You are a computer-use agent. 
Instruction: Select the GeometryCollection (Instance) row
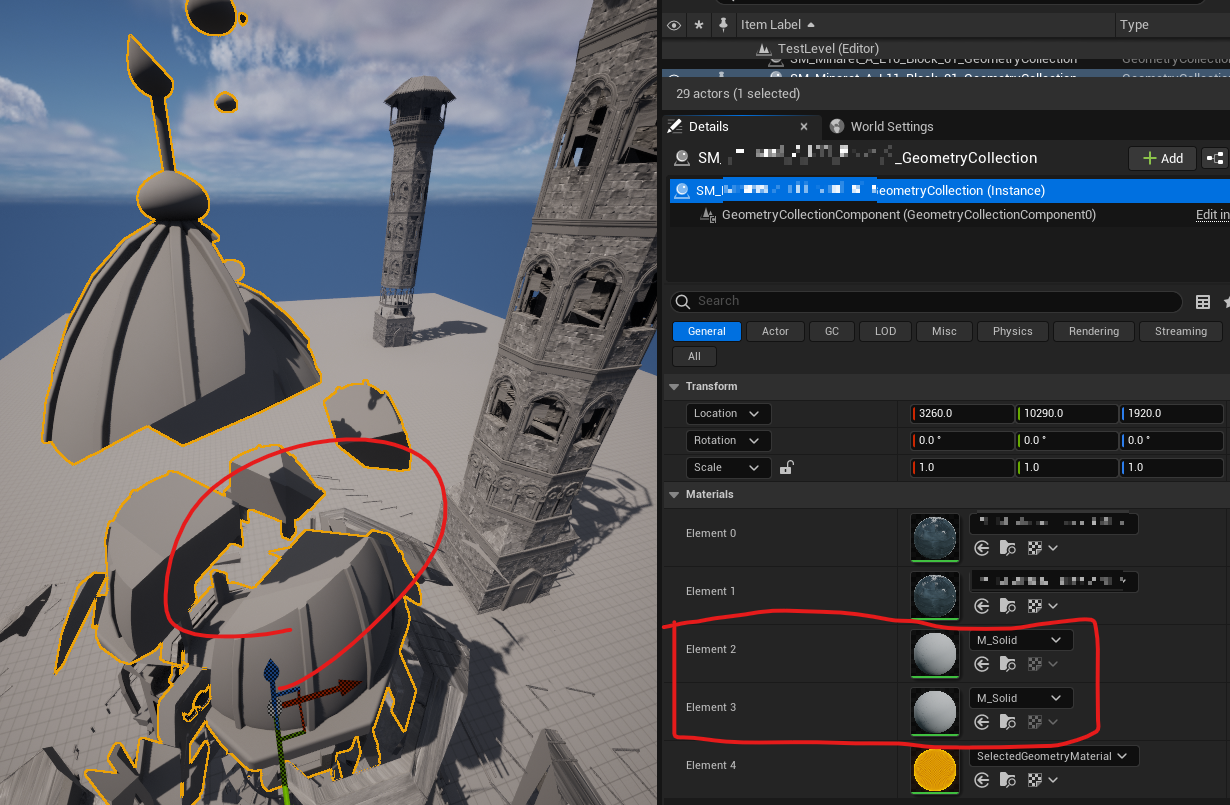point(949,190)
